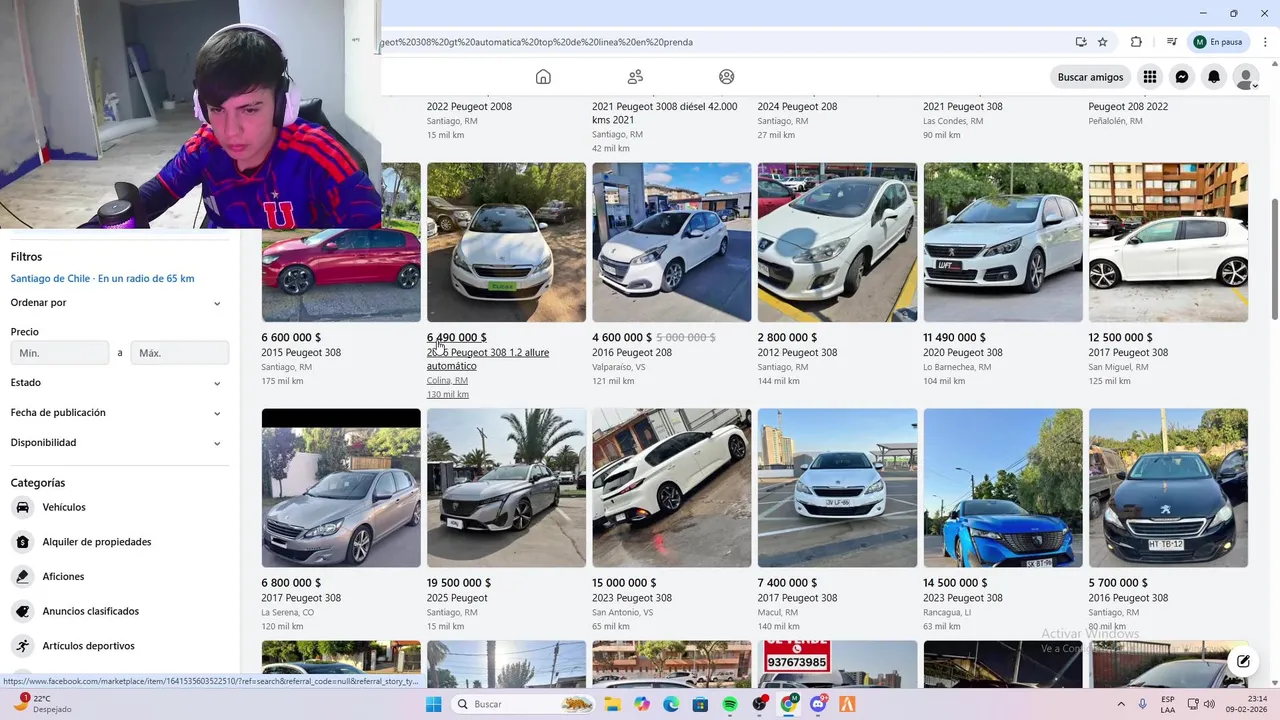Open the 2015 Peugeot 308 1.2 allure automático listing

488,359
